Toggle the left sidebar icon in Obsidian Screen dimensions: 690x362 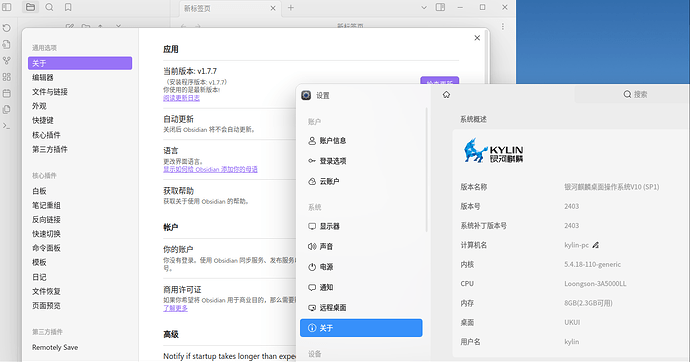tap(7, 7)
